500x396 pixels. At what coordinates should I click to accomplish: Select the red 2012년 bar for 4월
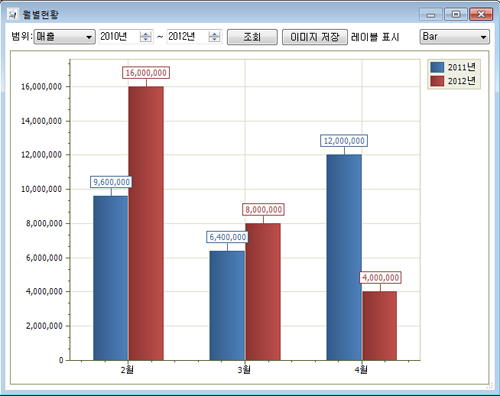380,326
